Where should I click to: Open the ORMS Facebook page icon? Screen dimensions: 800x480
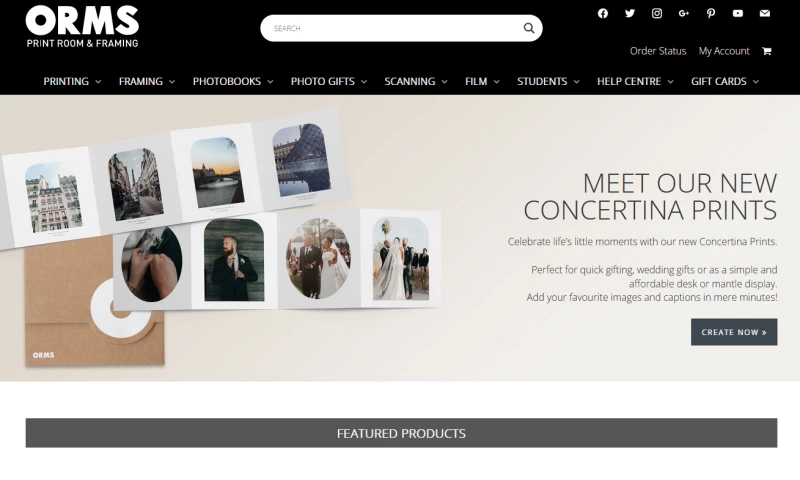point(603,13)
